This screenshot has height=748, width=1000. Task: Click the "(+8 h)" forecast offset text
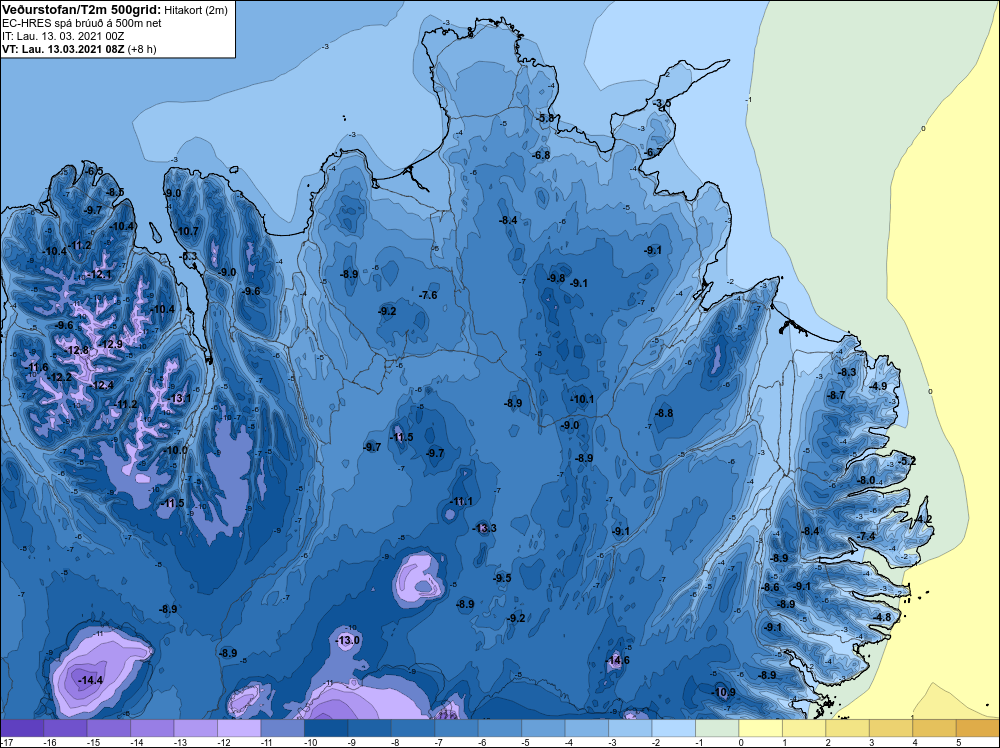(x=142, y=49)
